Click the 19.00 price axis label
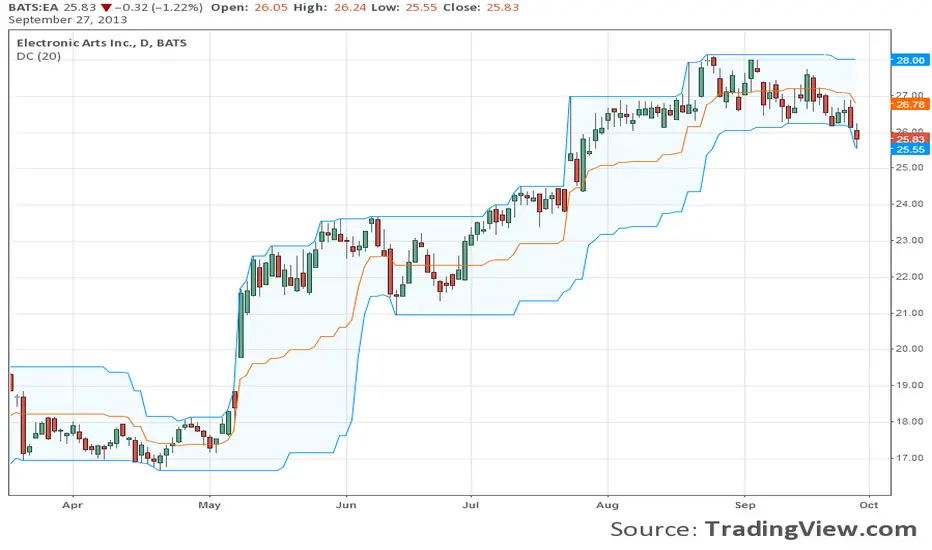The image size is (932, 550). 911,385
